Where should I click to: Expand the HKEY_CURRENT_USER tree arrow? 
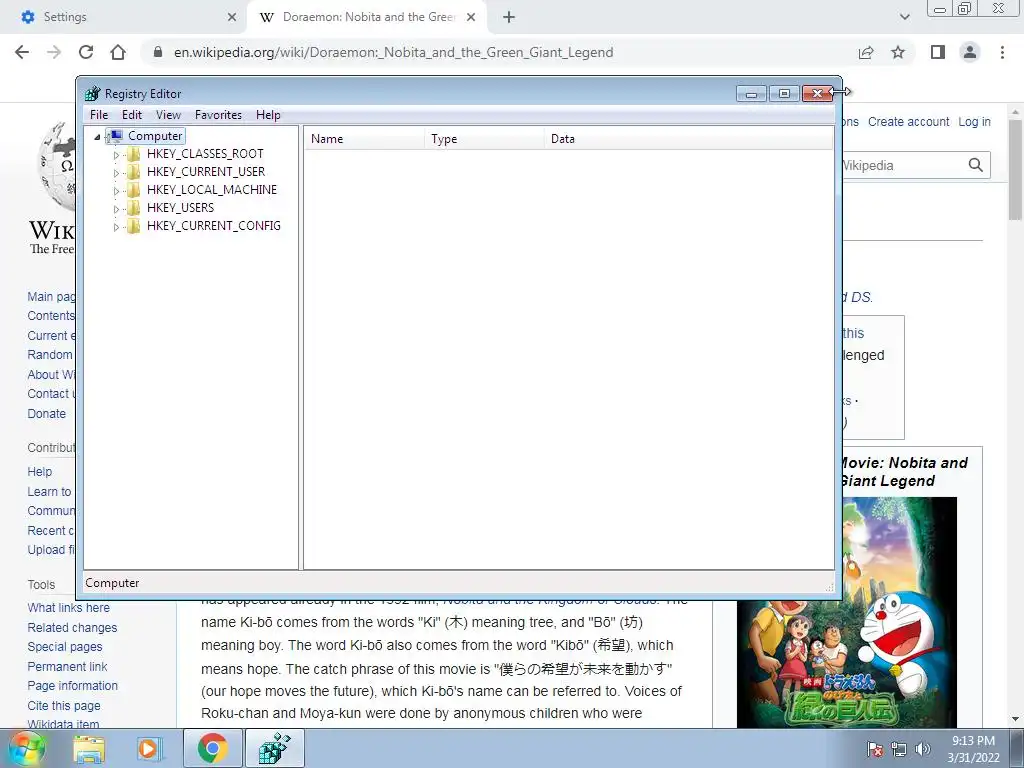point(116,173)
